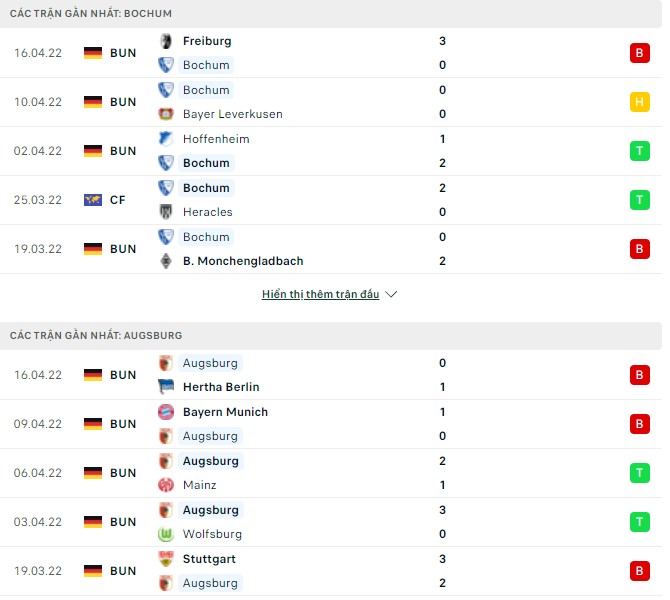Image resolution: width=670 pixels, height=600 pixels.
Task: Click the Bayer Leverkusen club crest
Action: pyautogui.click(x=166, y=114)
